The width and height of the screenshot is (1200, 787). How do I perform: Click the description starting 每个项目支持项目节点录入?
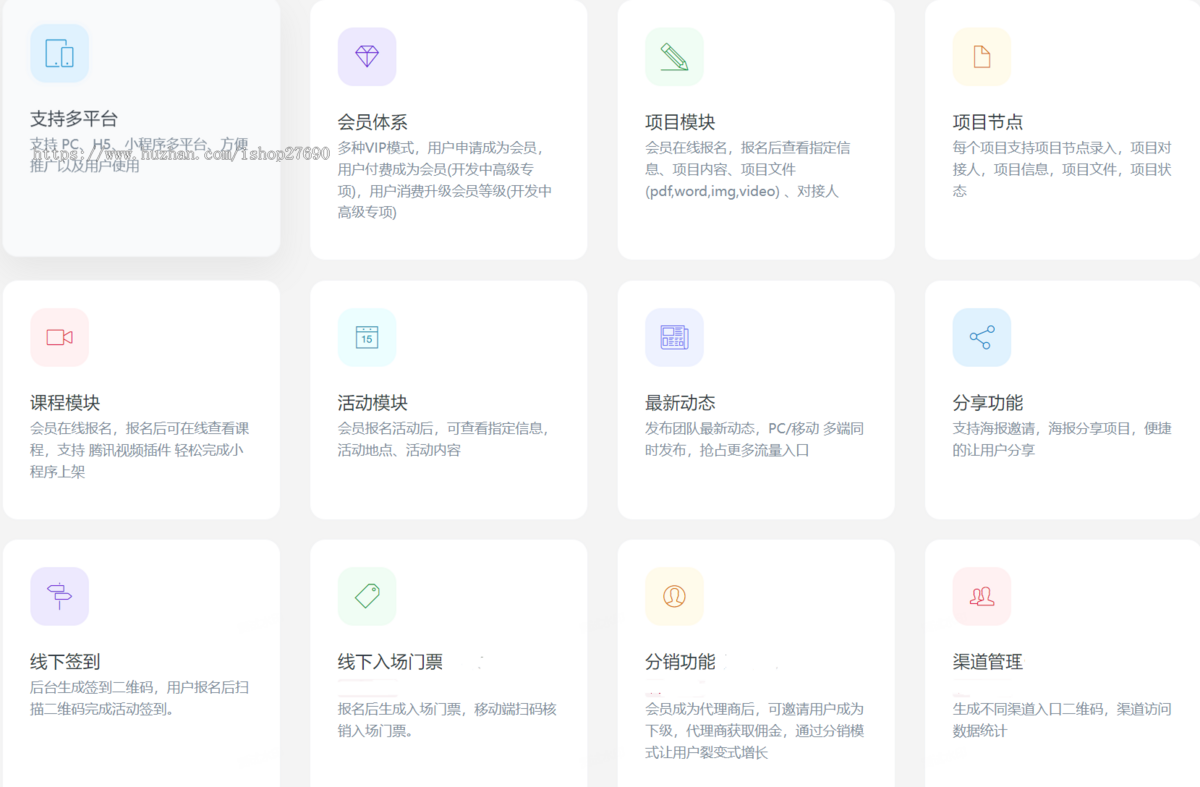(1062, 169)
